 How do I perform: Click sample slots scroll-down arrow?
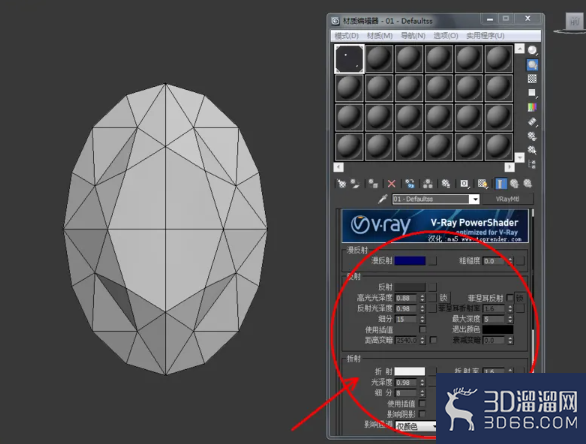click(519, 158)
